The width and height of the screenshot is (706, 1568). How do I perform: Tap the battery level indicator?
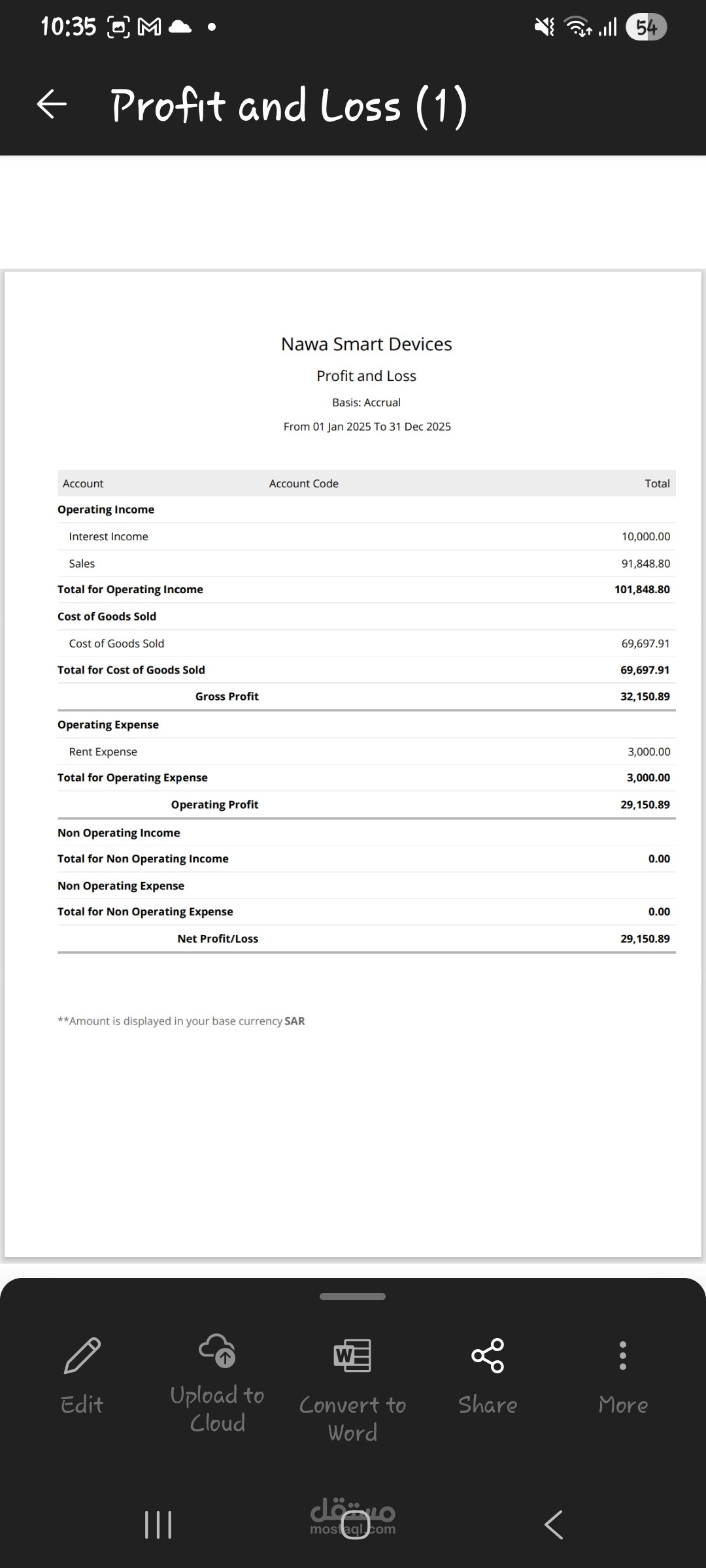646,27
